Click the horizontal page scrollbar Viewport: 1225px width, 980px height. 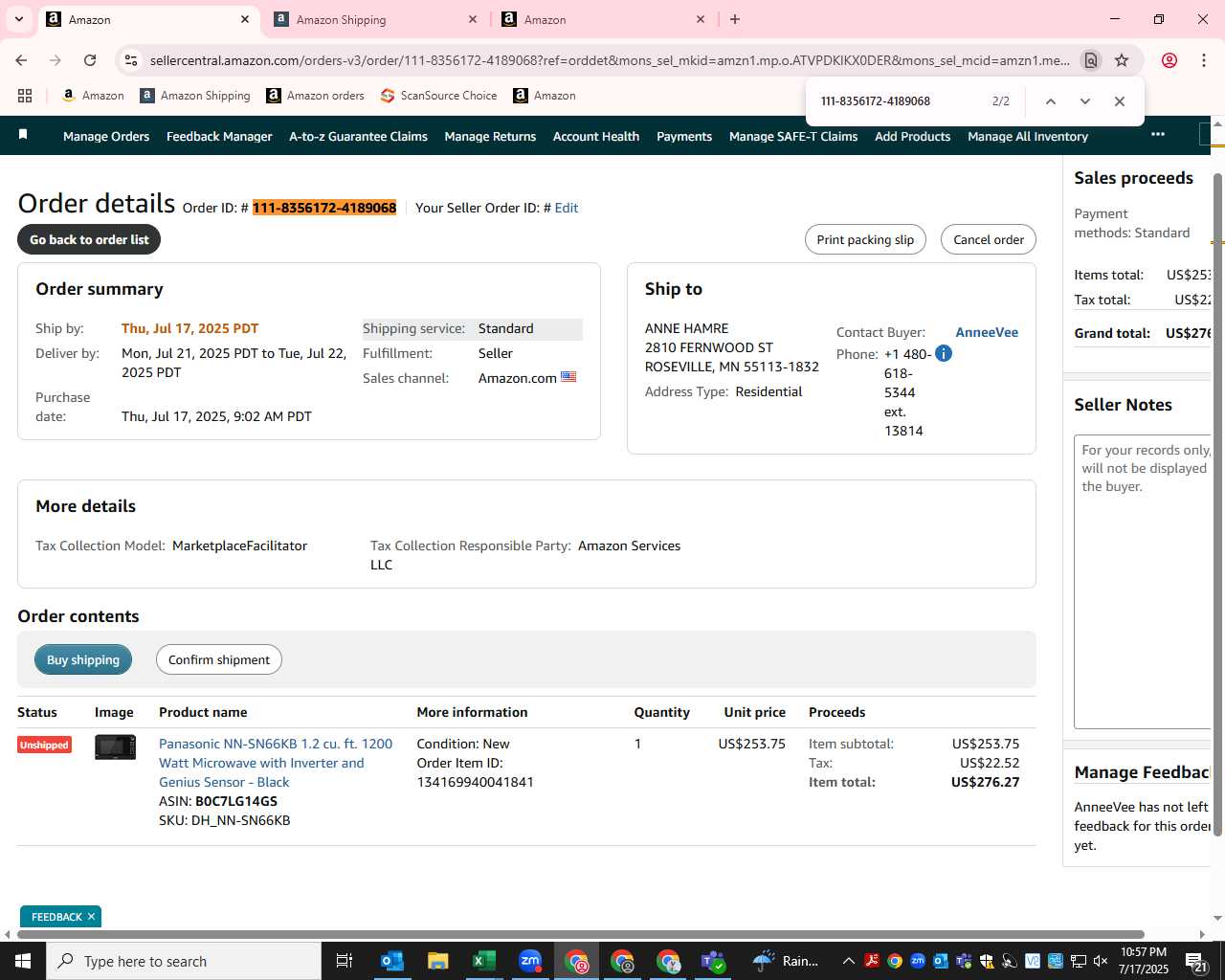point(580,935)
